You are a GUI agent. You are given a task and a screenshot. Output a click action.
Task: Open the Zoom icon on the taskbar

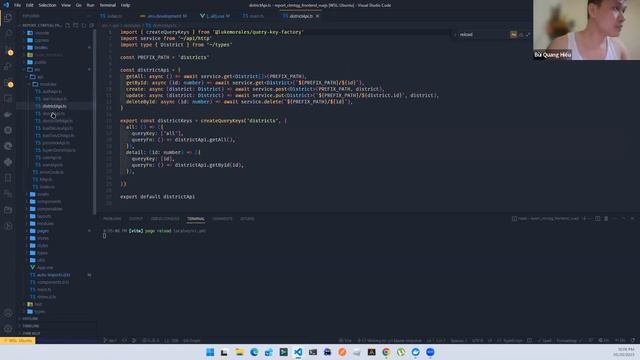430,352
